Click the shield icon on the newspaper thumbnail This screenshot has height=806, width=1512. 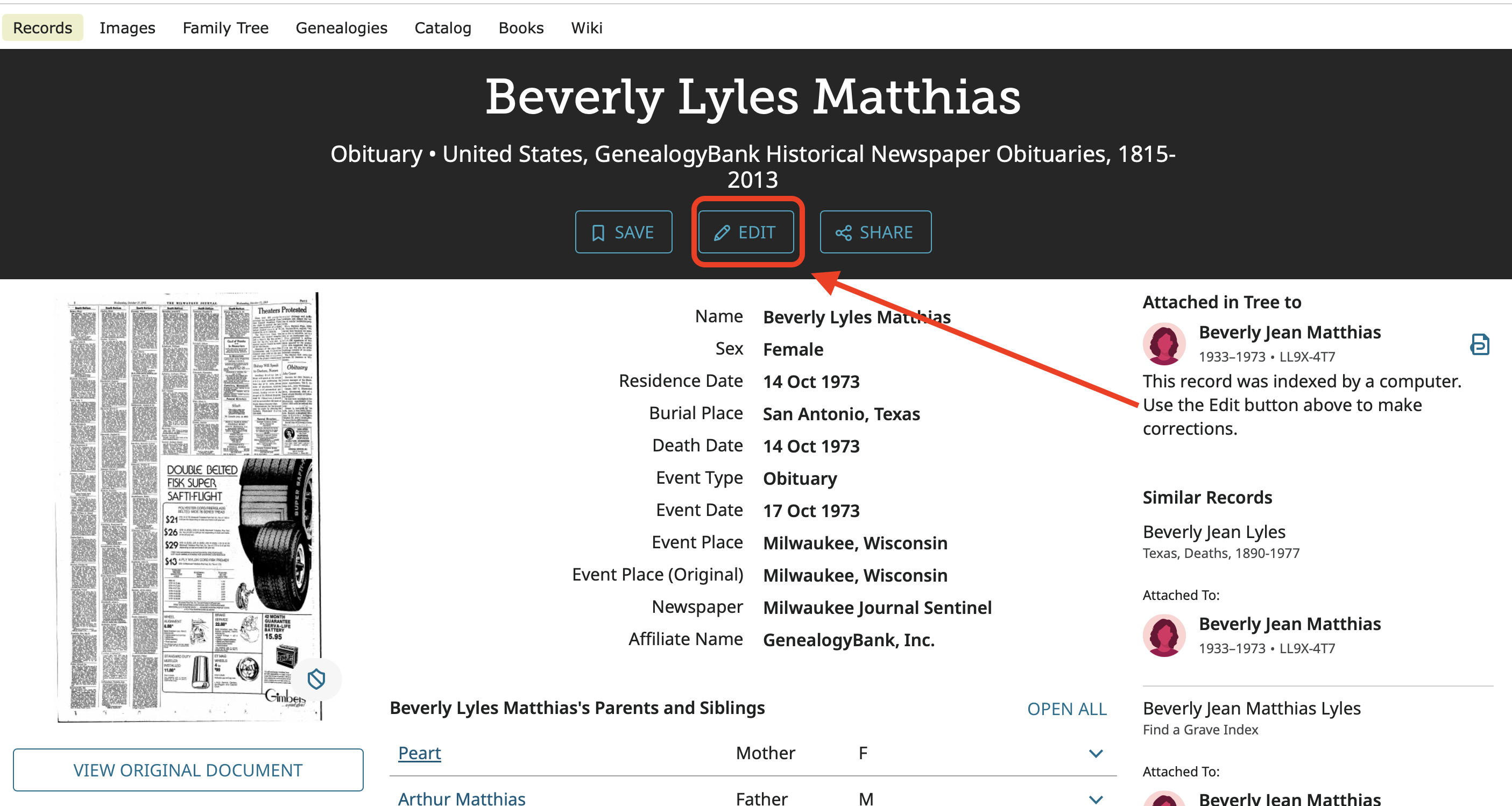pos(316,679)
